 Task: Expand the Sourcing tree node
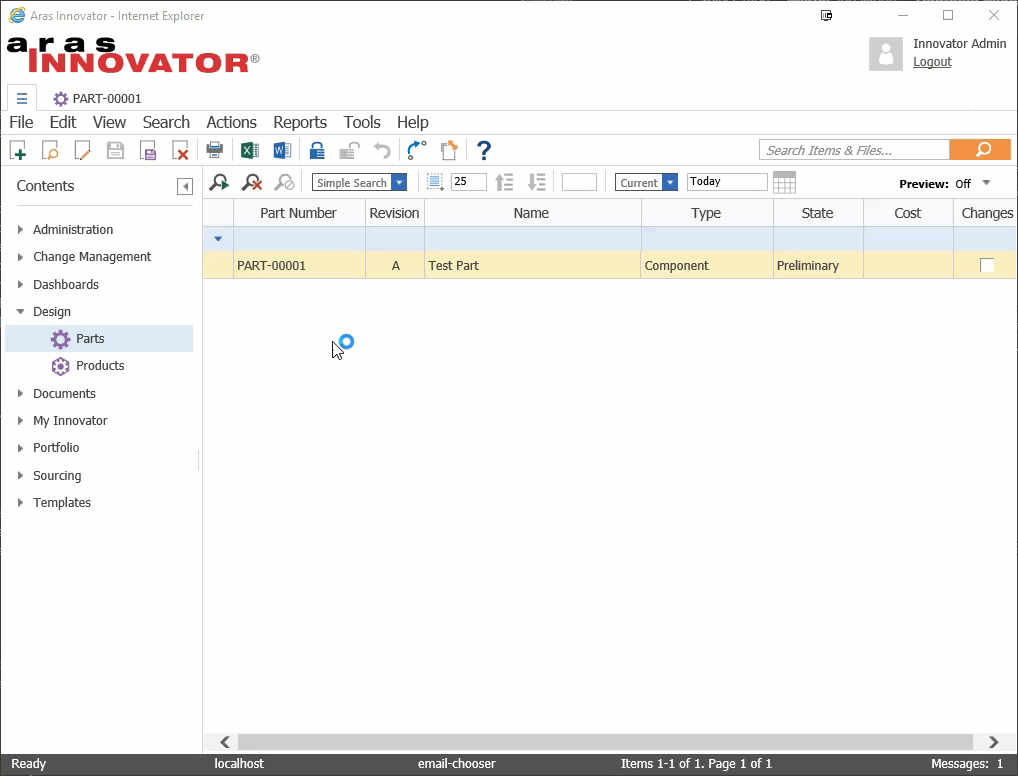pyautogui.click(x=20, y=475)
